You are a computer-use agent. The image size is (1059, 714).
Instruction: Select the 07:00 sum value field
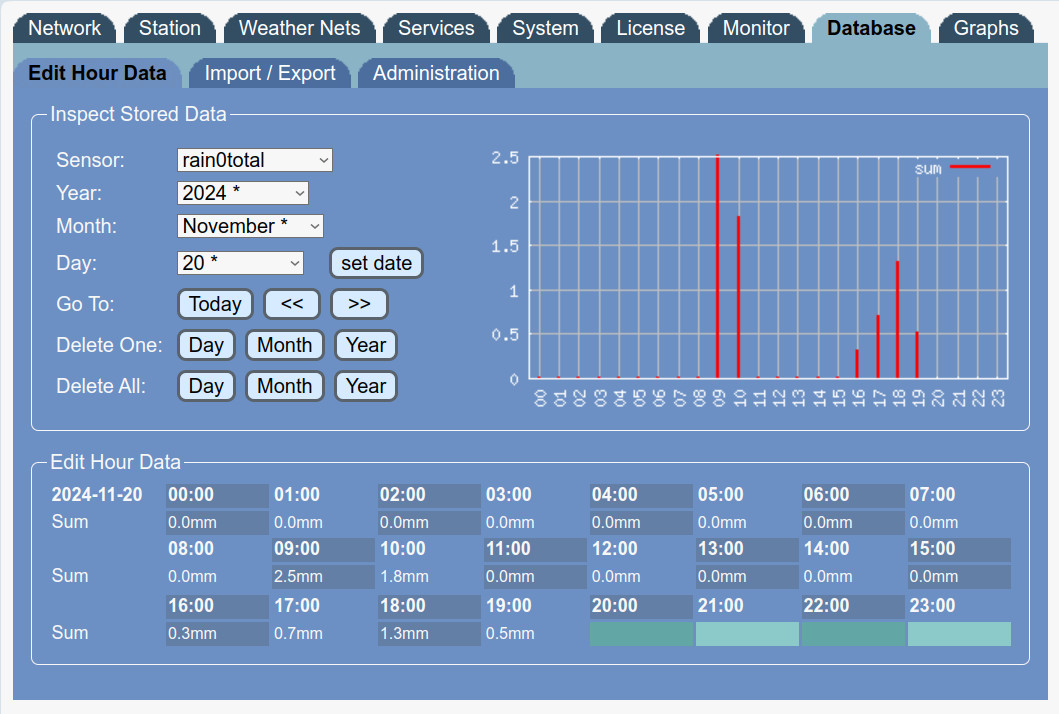coord(960,523)
